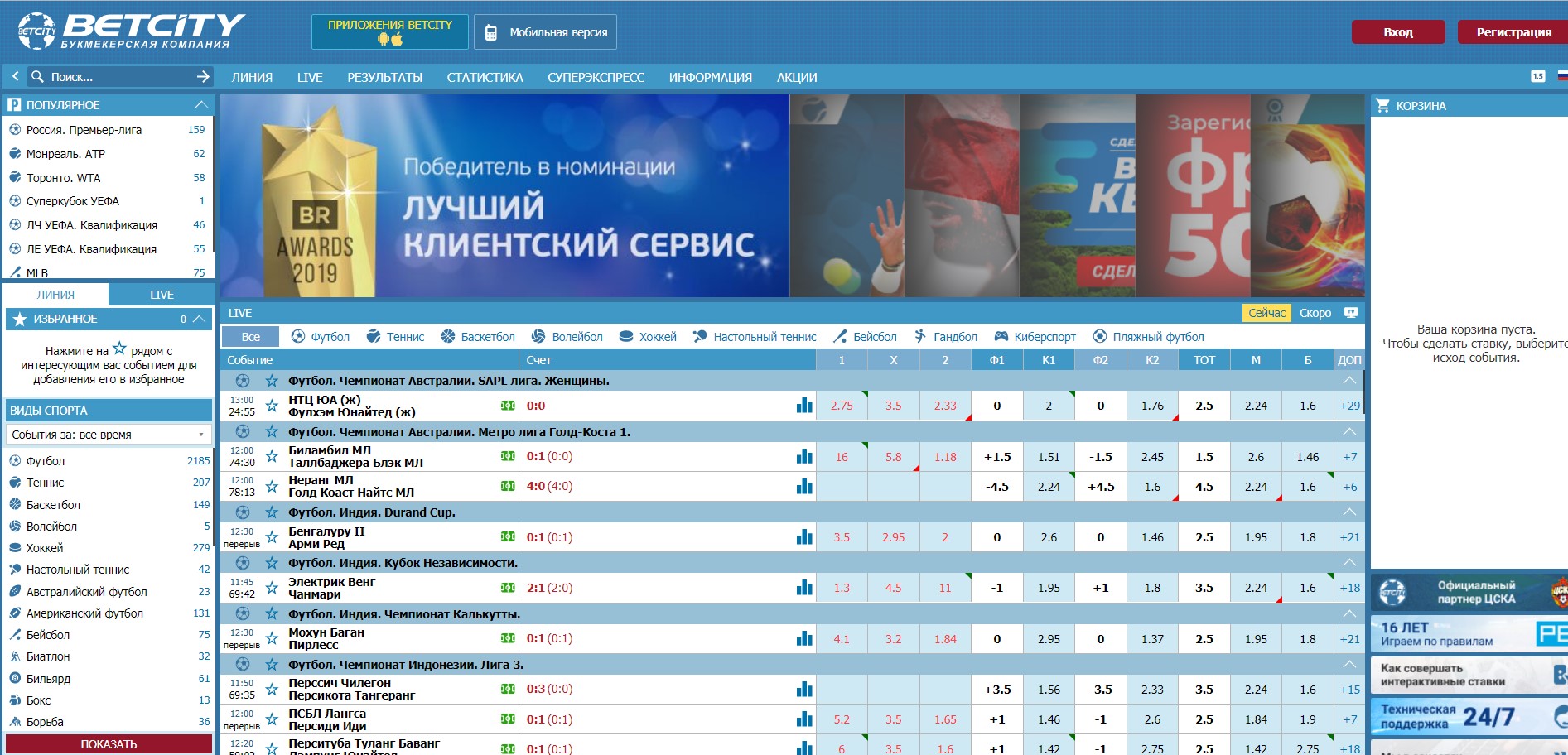Collapse the ПОПУЛЯРНОЕ section
The image size is (1568, 755).
pyautogui.click(x=200, y=105)
